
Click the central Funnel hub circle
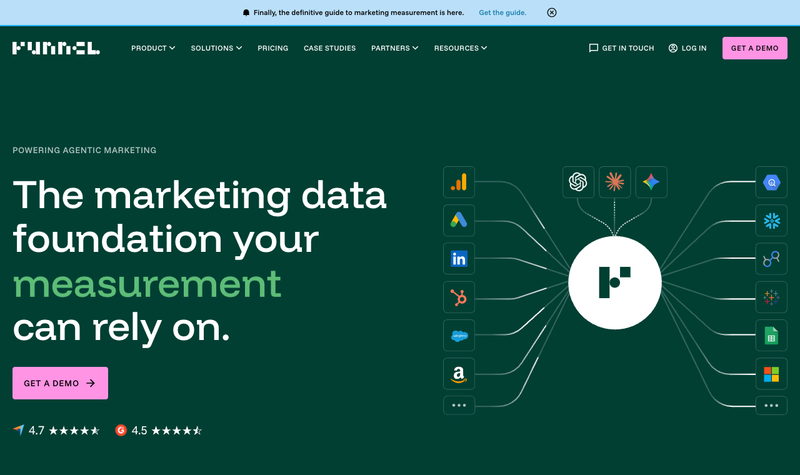(x=615, y=283)
